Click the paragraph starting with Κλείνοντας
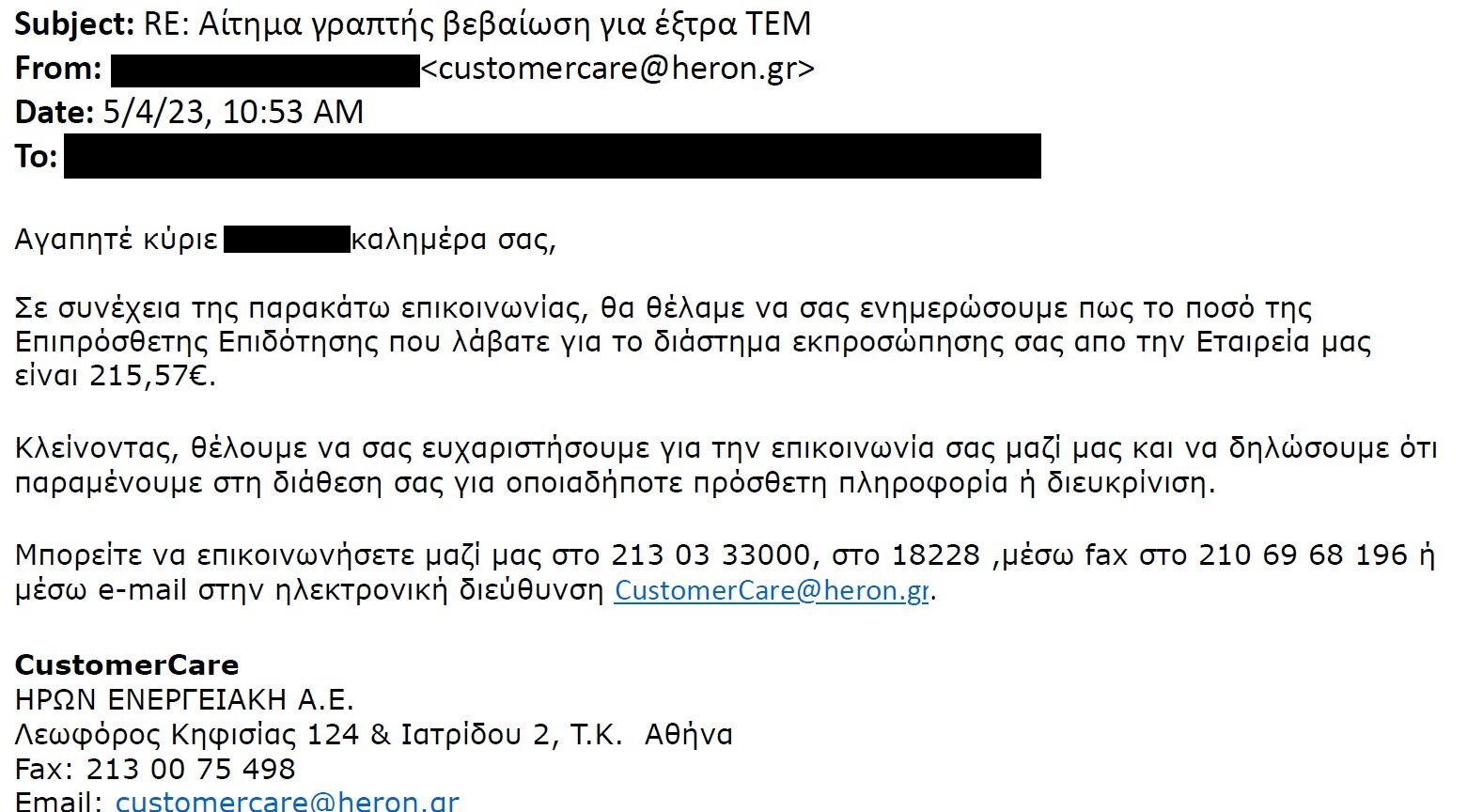The width and height of the screenshot is (1483, 812). pyautogui.click(x=726, y=466)
